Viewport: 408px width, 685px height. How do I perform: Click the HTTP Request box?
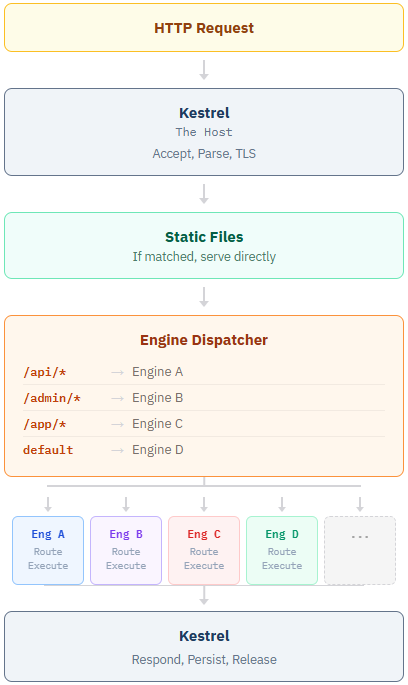204,28
